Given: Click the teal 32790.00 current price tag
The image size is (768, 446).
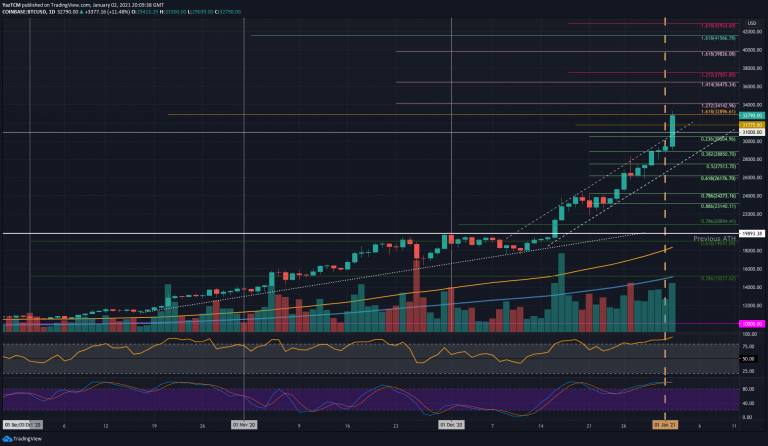Looking at the screenshot, I should click(752, 115).
